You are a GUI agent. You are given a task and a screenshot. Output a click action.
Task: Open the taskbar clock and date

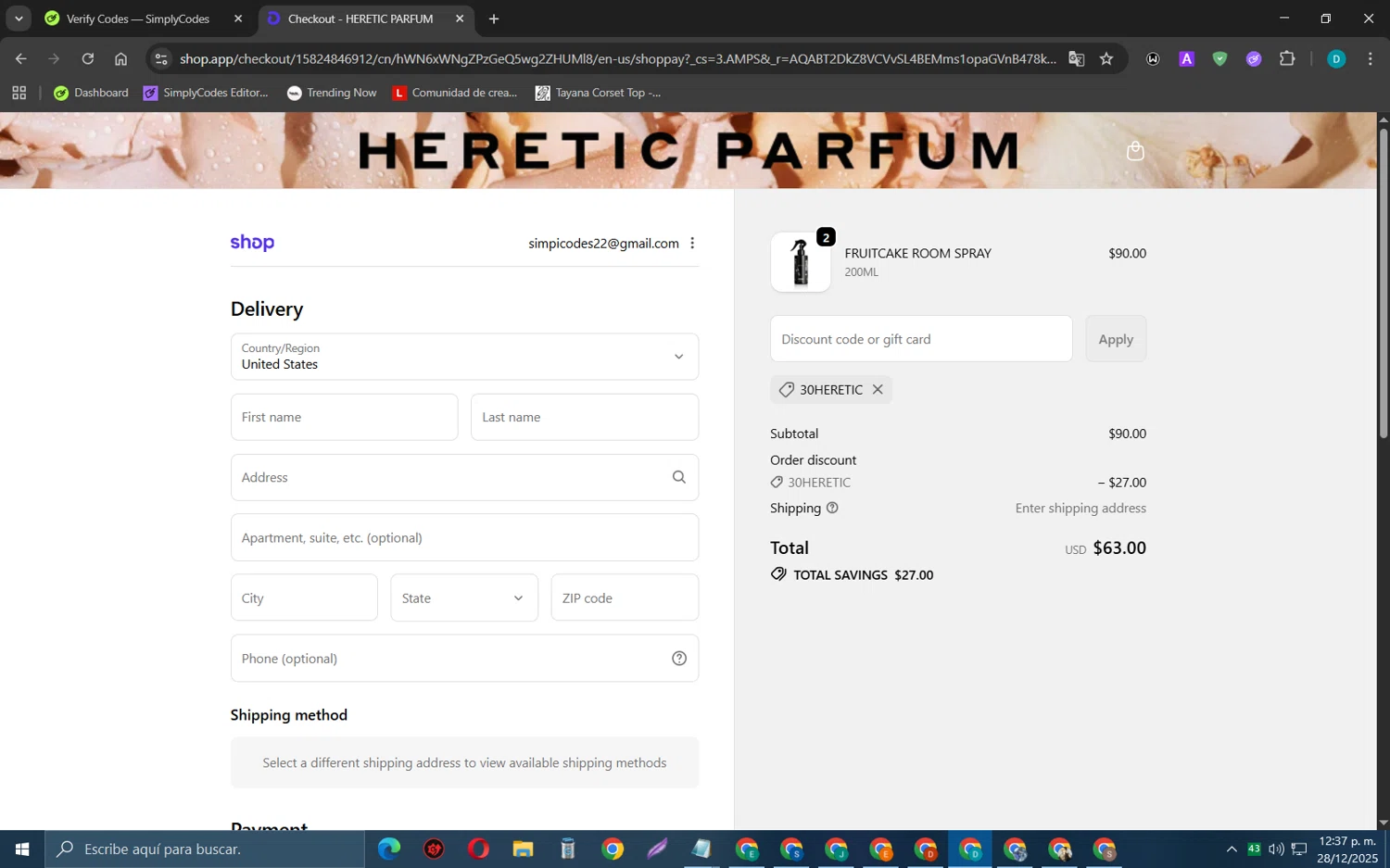coord(1347,849)
